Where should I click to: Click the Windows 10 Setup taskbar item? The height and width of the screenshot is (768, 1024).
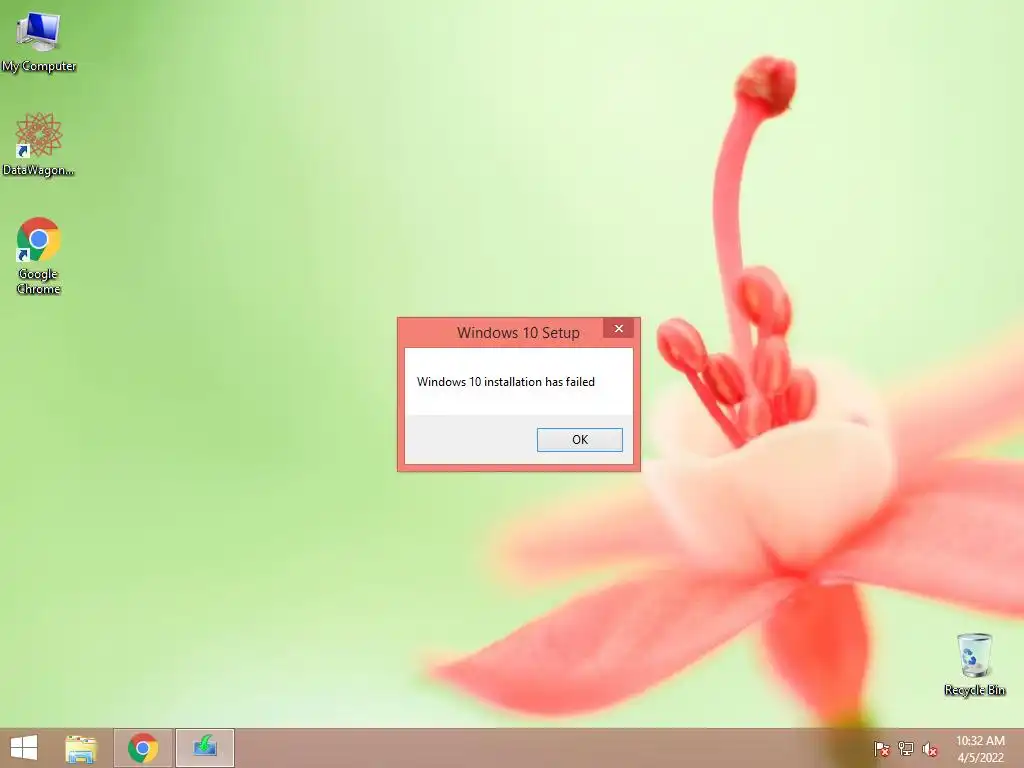pos(204,748)
